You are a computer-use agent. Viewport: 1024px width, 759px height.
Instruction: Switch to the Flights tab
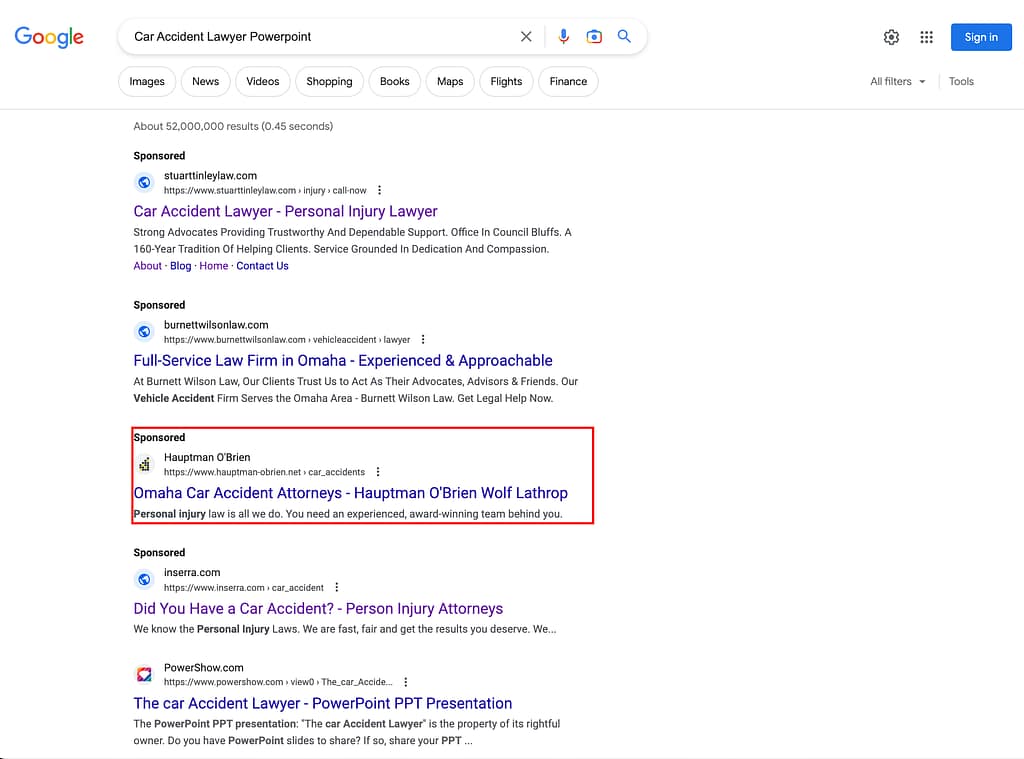506,82
